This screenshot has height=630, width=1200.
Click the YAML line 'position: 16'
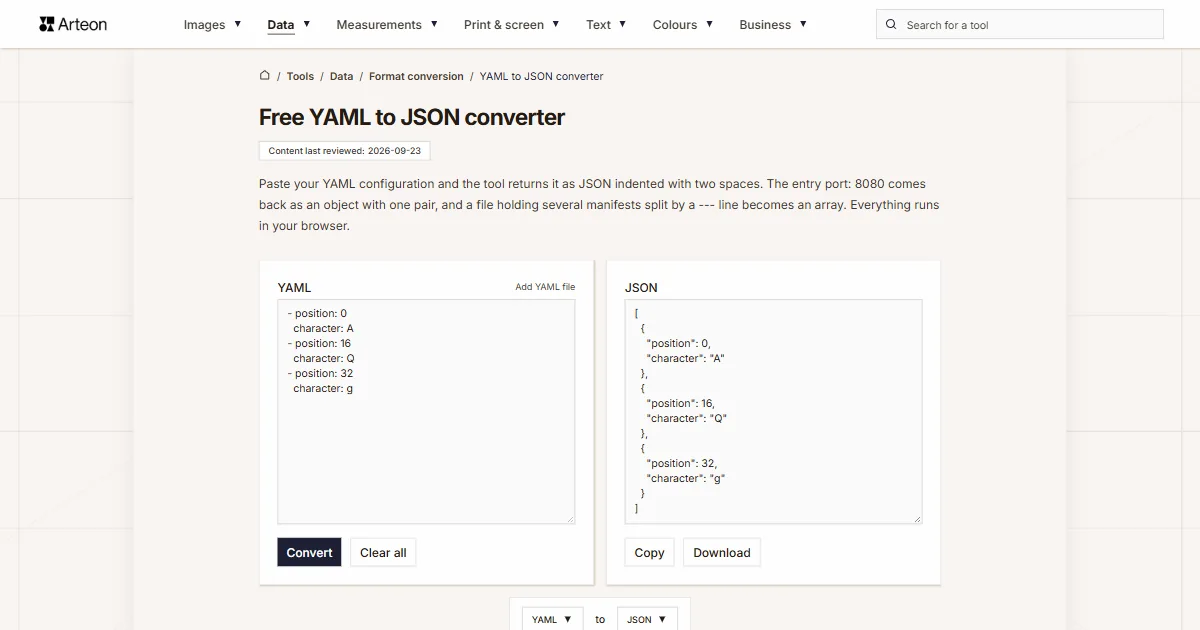pyautogui.click(x=322, y=343)
